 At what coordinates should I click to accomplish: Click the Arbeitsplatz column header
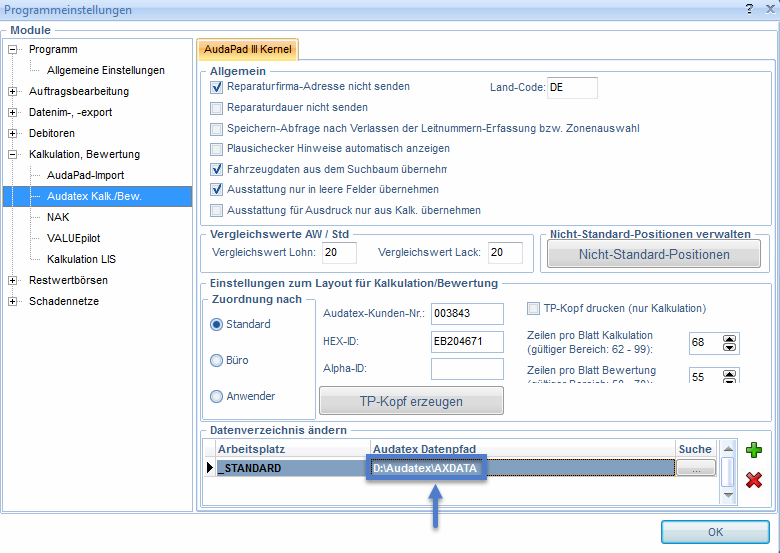(293, 449)
